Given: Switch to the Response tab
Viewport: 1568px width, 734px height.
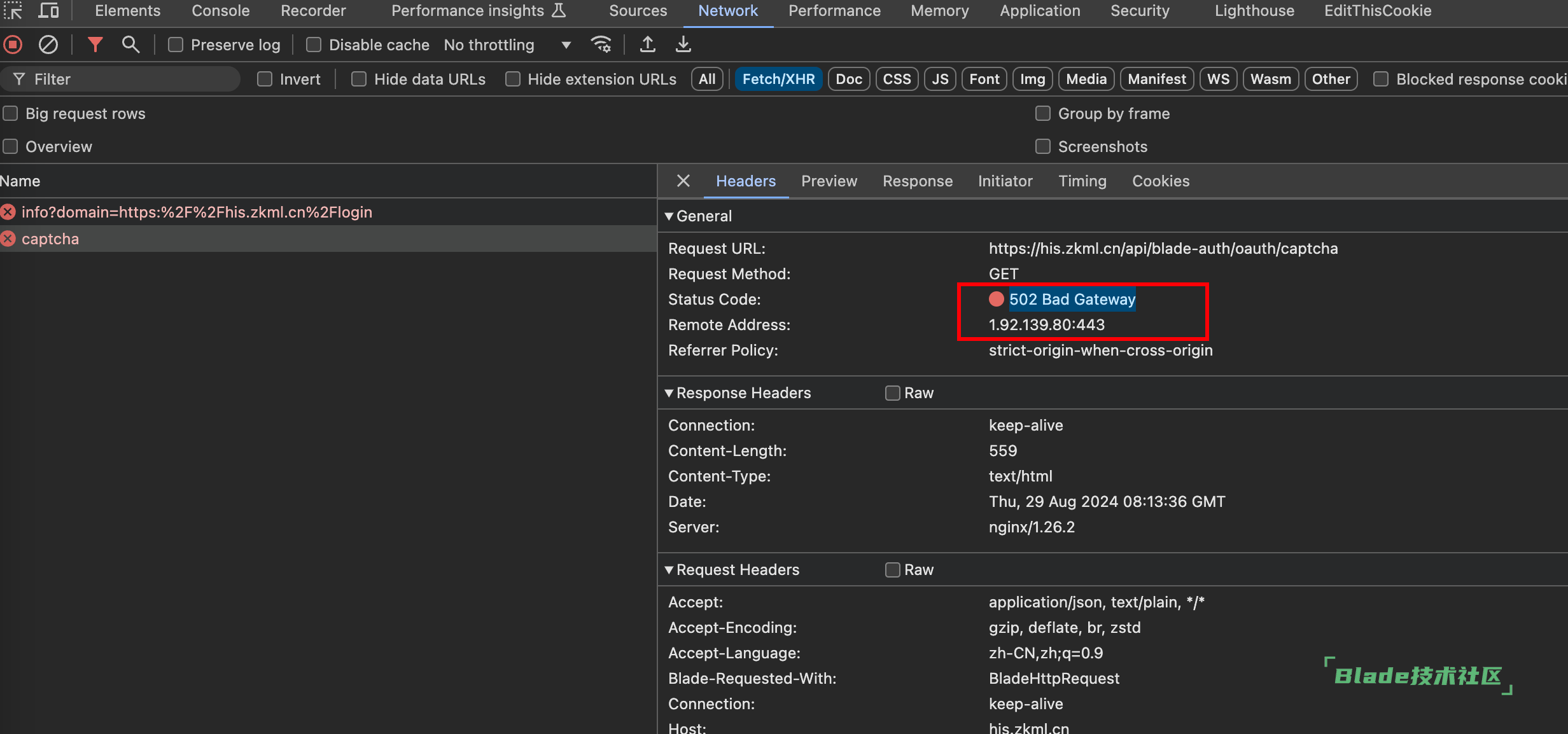Looking at the screenshot, I should click(x=918, y=181).
